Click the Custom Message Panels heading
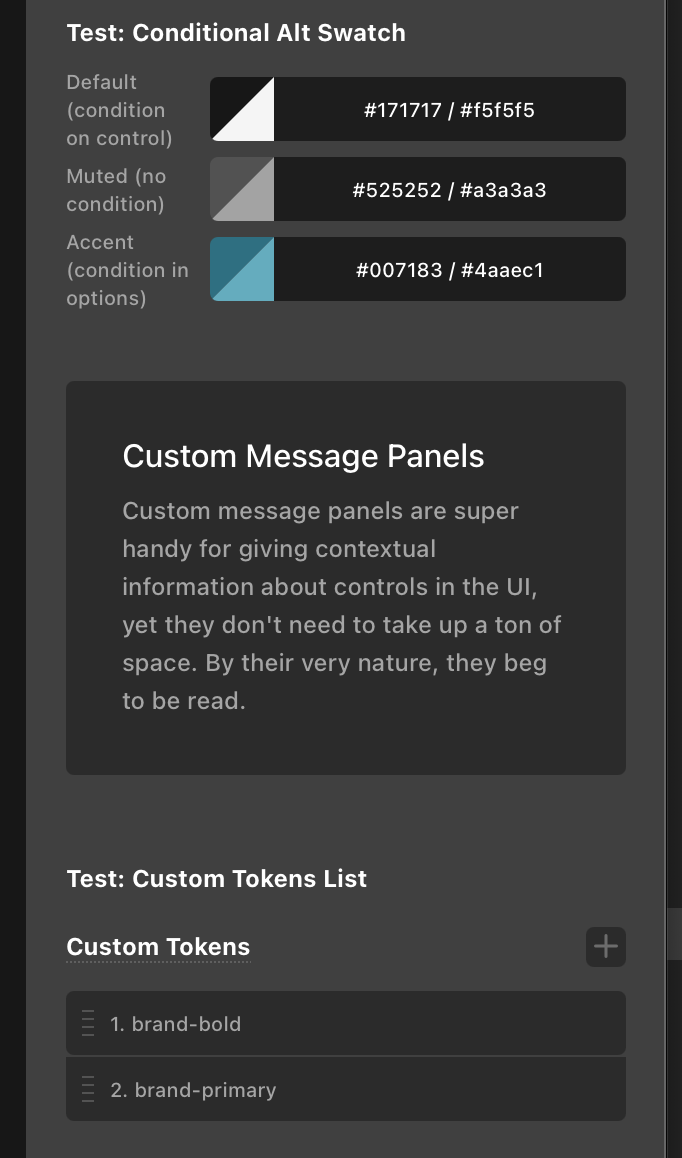This screenshot has height=1158, width=682. (303, 456)
